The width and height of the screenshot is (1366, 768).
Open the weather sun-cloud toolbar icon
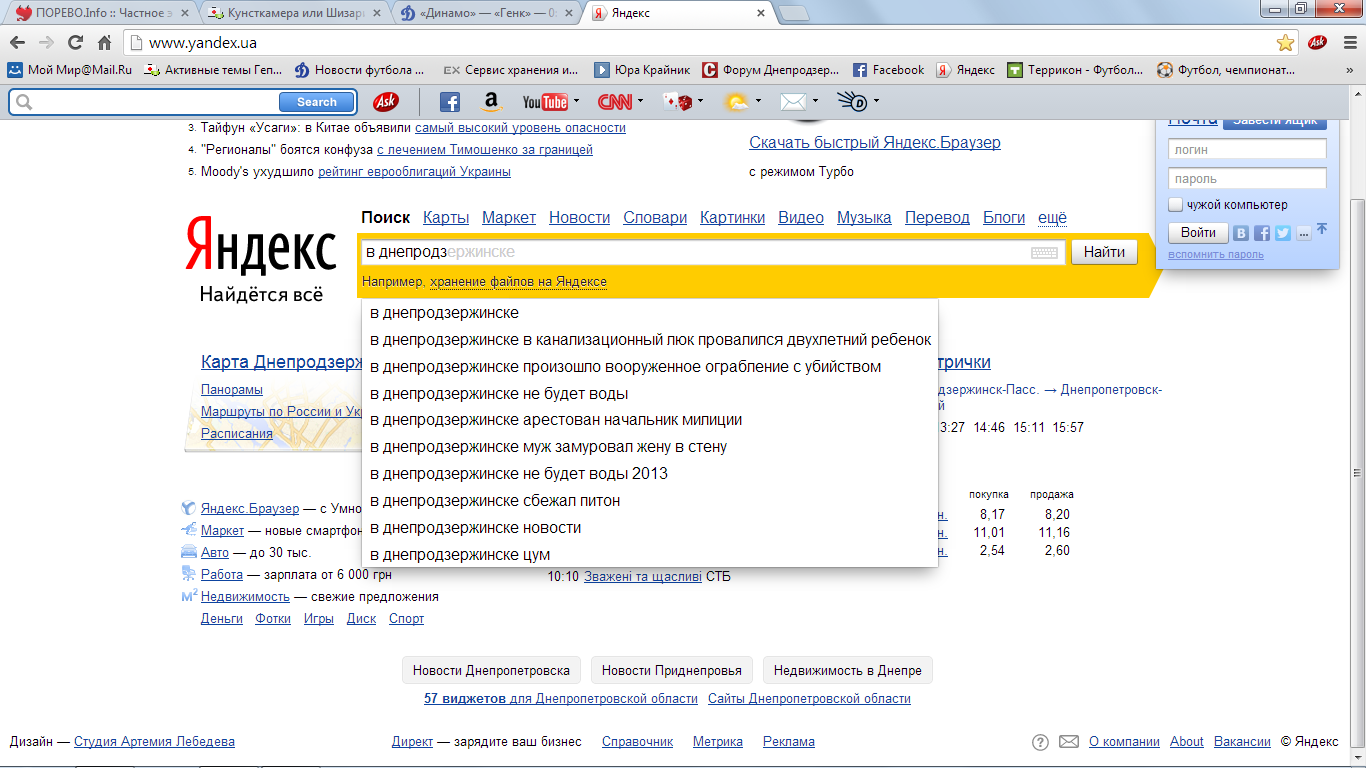pyautogui.click(x=737, y=102)
